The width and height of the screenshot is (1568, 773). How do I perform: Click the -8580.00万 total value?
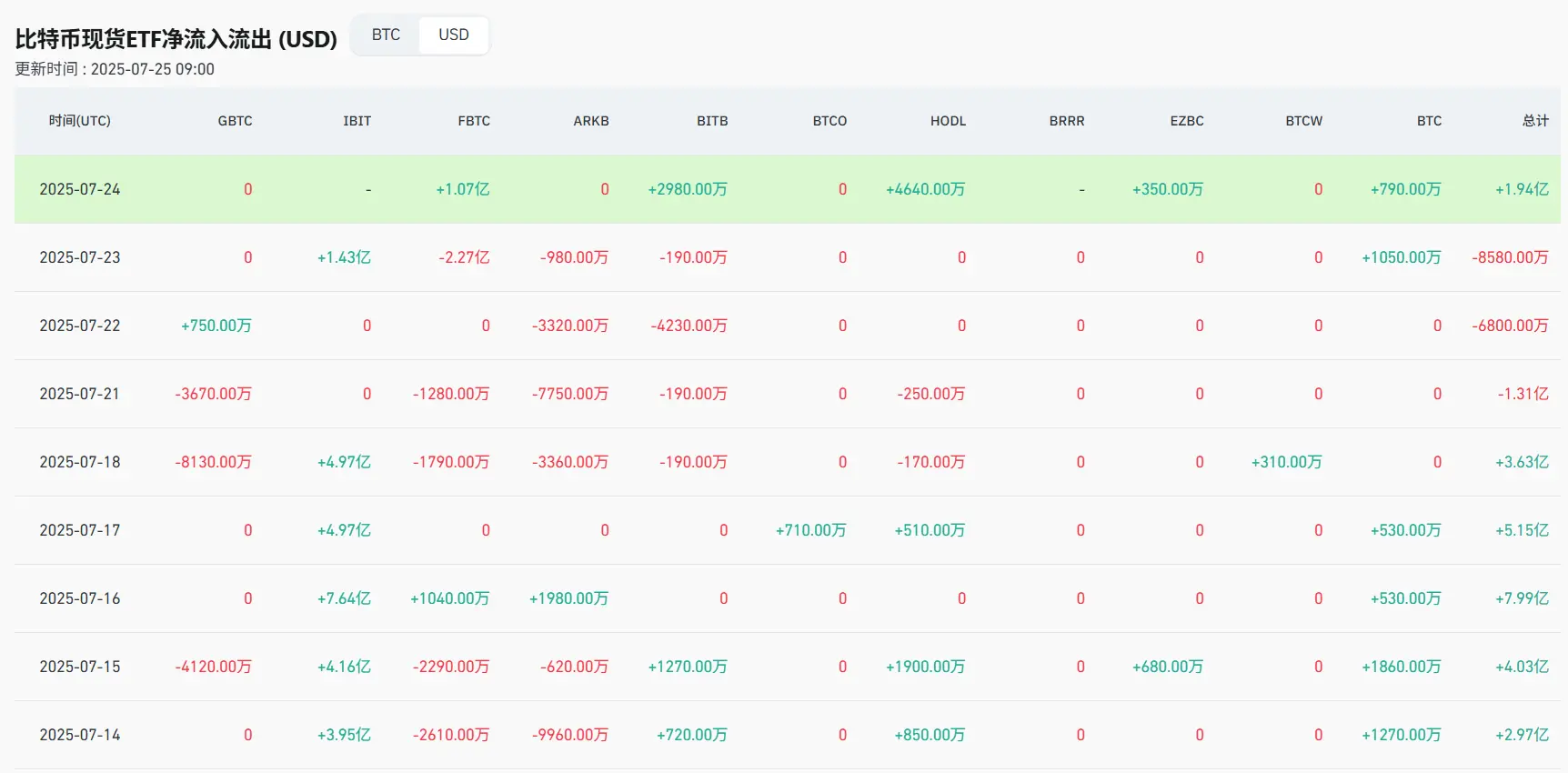(1511, 257)
